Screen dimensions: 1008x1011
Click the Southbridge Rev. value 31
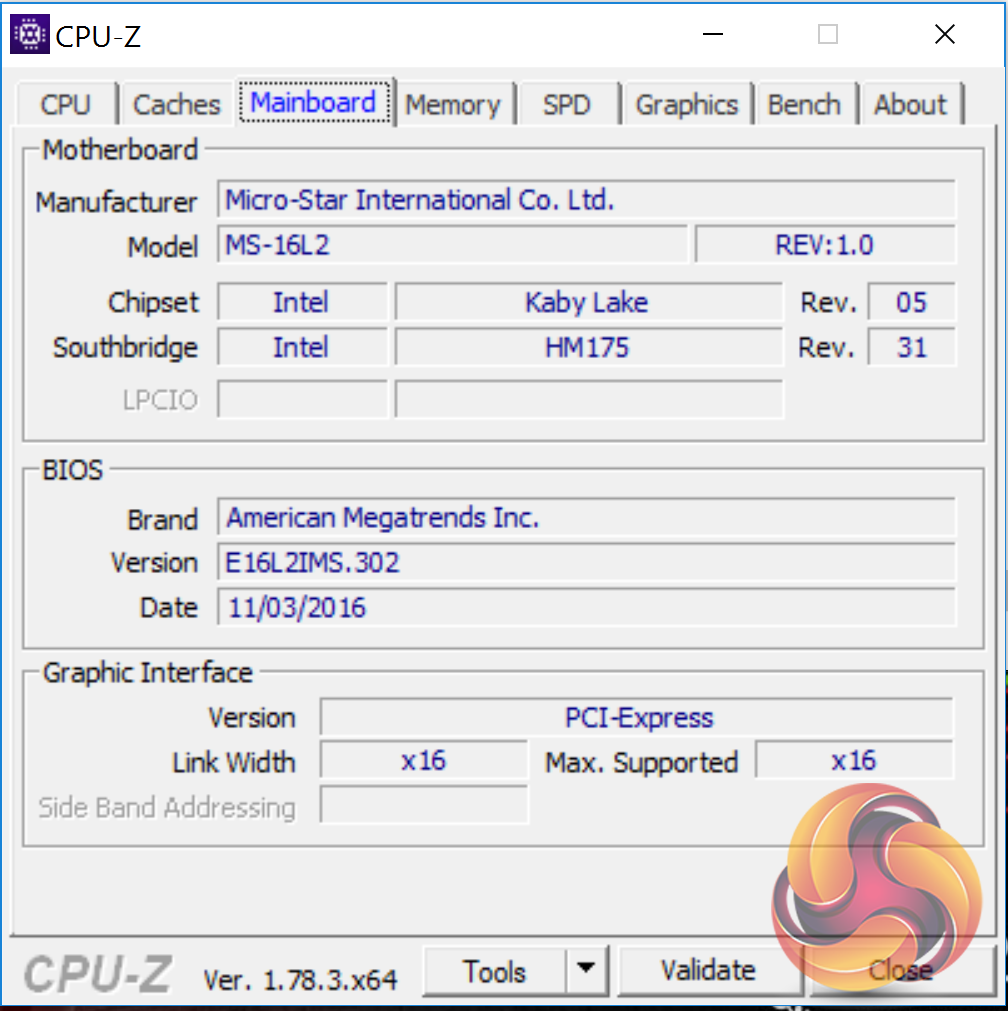(911, 348)
